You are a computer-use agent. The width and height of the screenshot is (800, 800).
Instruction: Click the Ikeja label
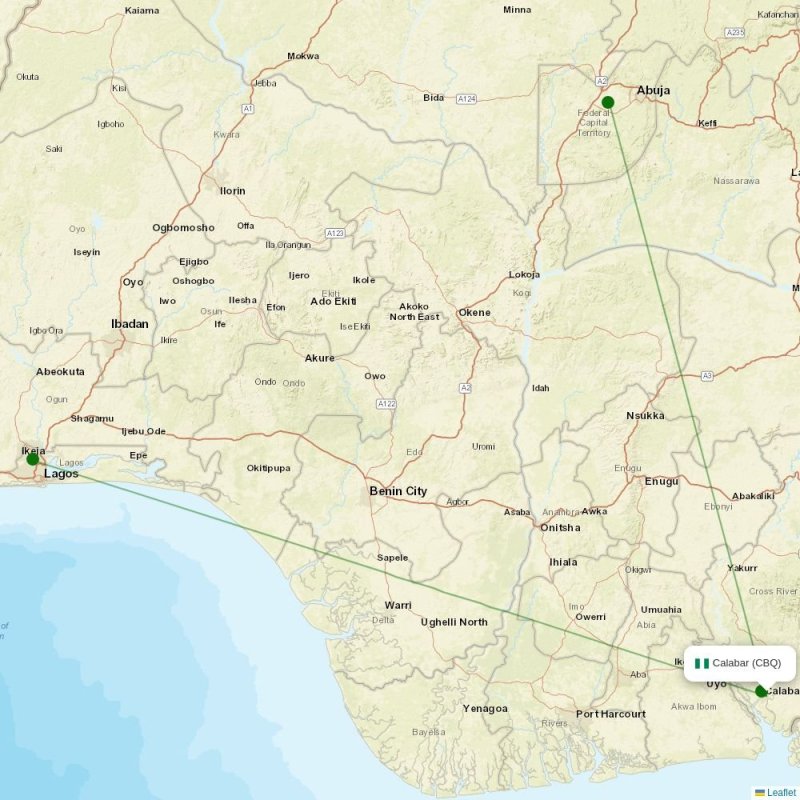coord(33,451)
